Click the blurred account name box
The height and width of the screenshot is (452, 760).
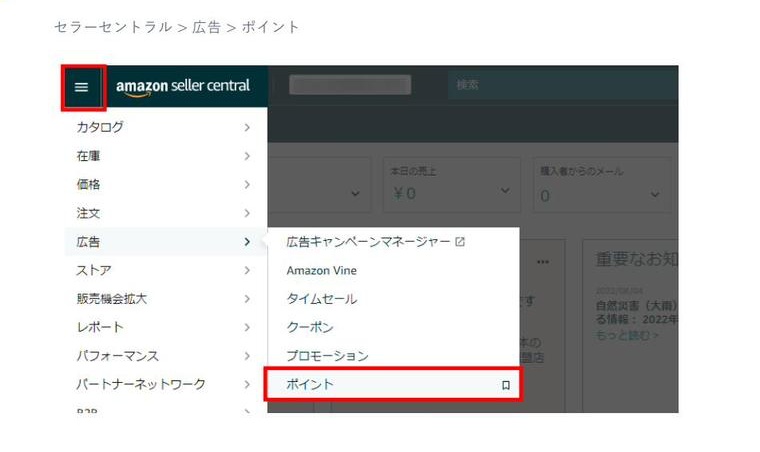click(350, 85)
